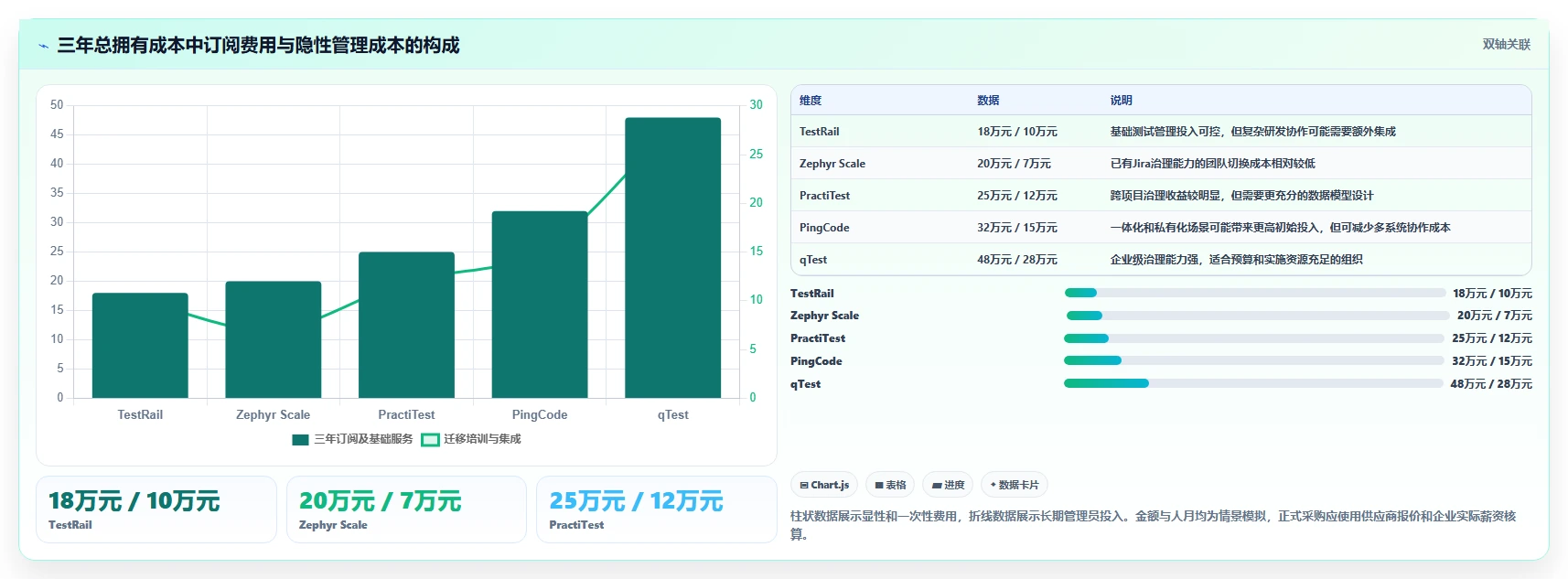Viewport: 1568px width, 579px height.
Task: Click the qTest label on the chart x-axis
Action: 673,415
